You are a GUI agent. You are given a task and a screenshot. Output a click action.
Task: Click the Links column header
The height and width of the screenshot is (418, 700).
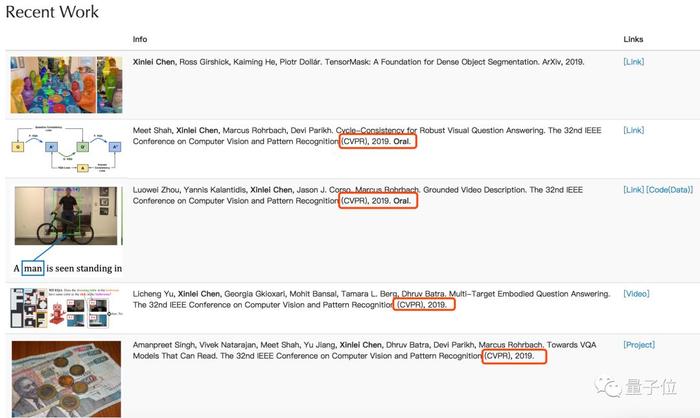click(x=633, y=39)
